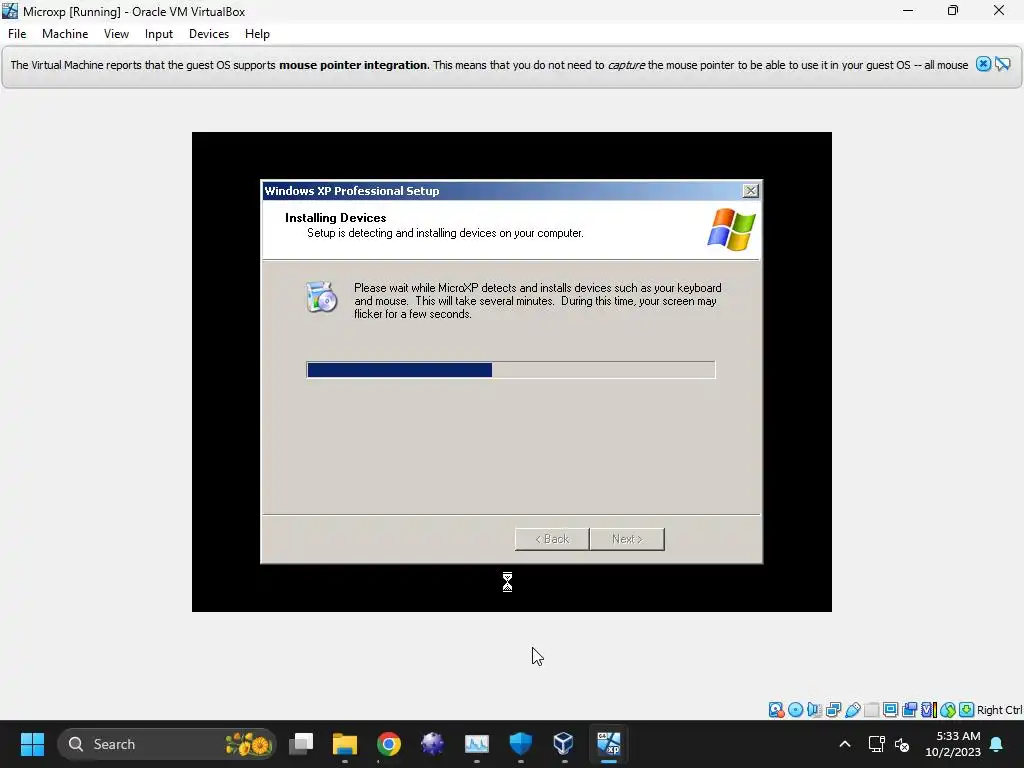This screenshot has width=1024, height=768.
Task: Click the keyboard capture arrow icon
Action: pyautogui.click(x=967, y=710)
